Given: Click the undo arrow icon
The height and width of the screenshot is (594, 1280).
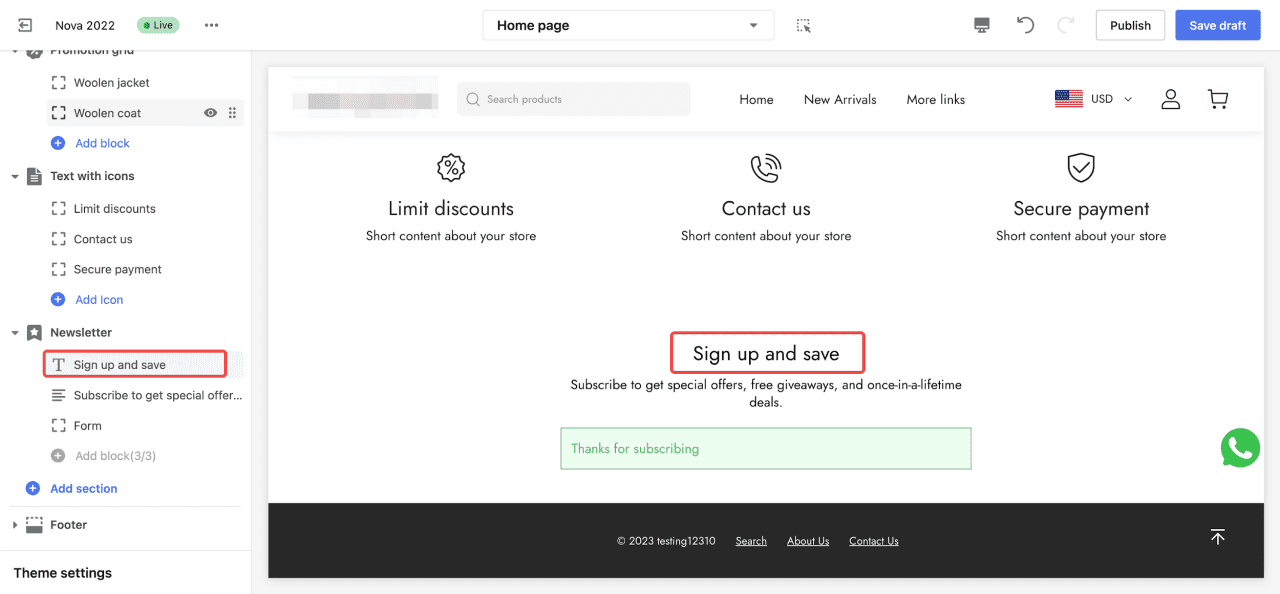Looking at the screenshot, I should pos(1025,25).
